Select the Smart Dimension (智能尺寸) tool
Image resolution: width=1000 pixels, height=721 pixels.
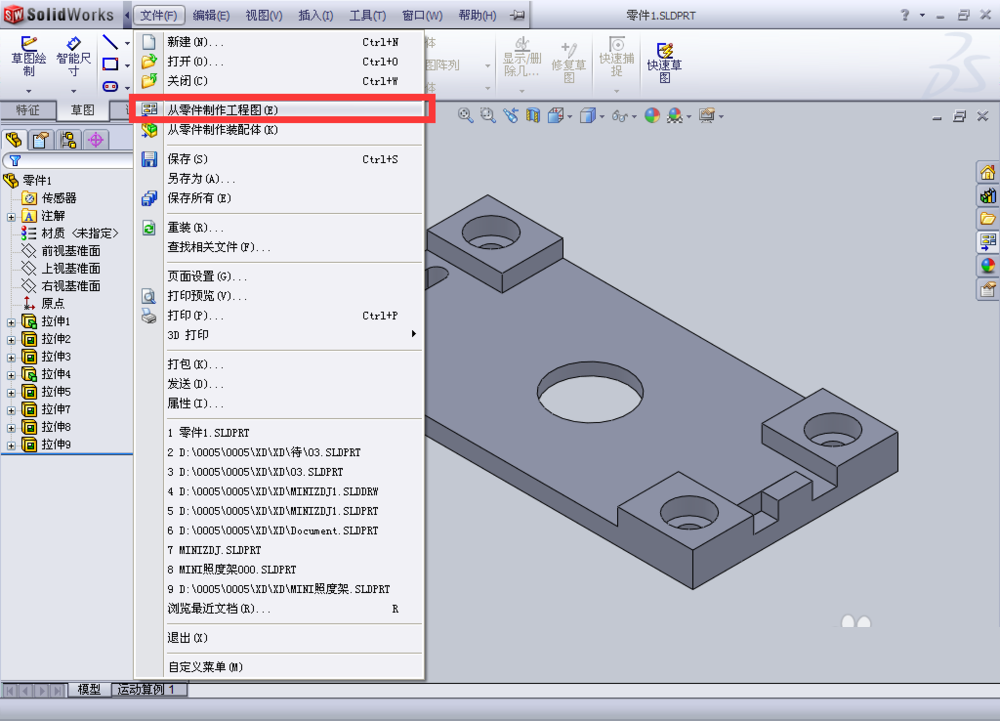(x=73, y=56)
